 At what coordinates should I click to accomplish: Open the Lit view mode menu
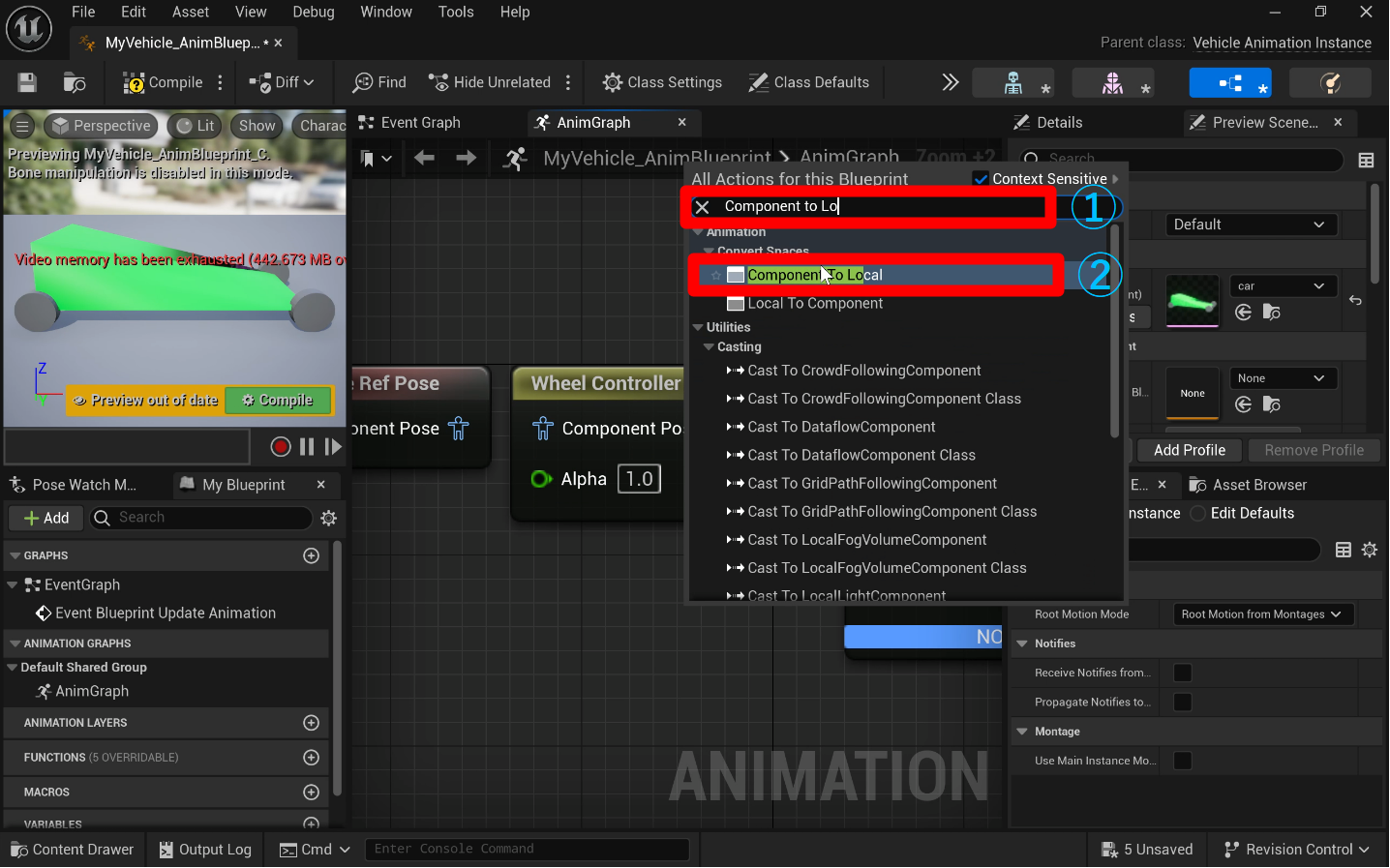coord(196,126)
